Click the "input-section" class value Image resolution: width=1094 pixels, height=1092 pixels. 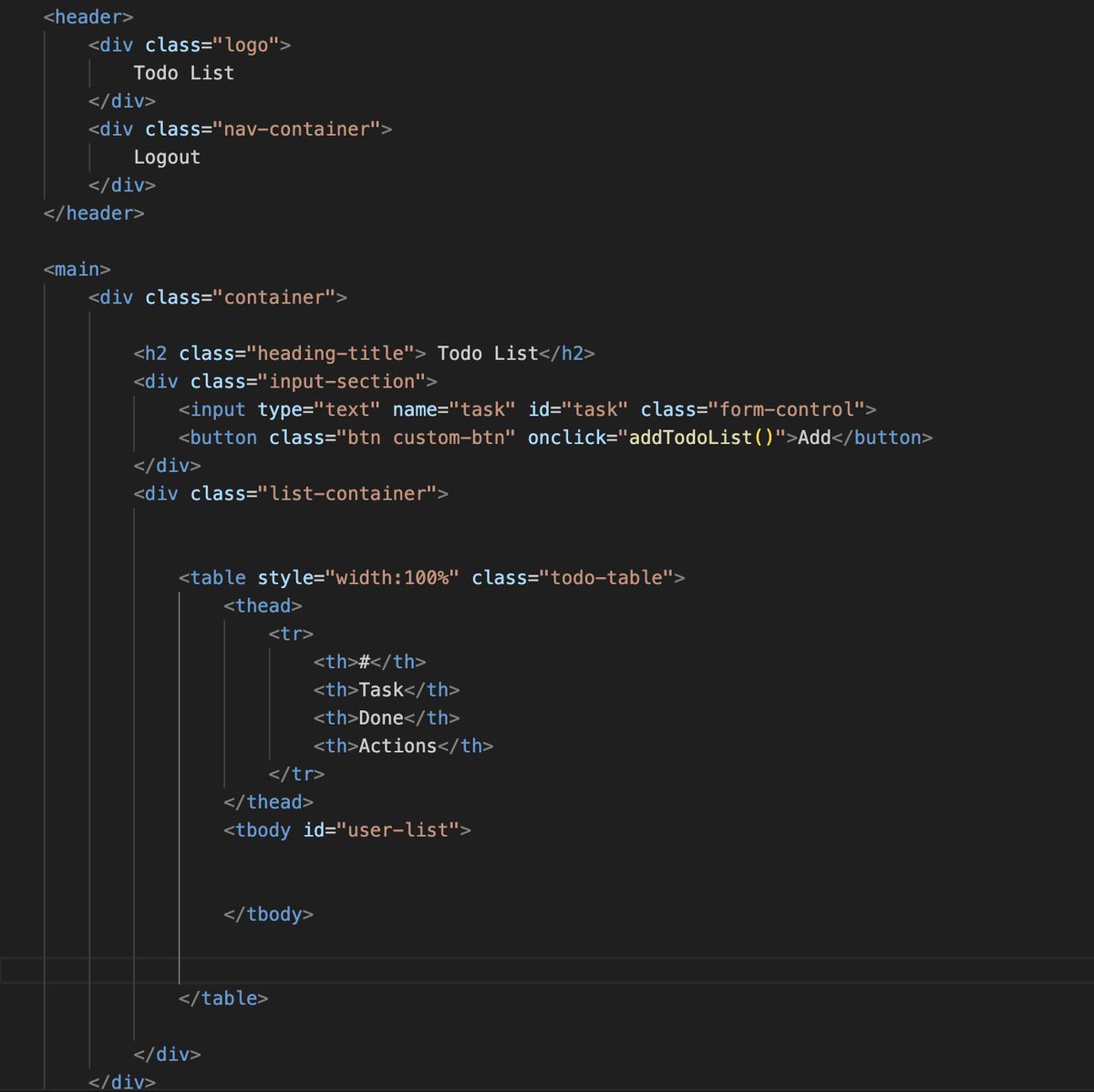(x=342, y=381)
